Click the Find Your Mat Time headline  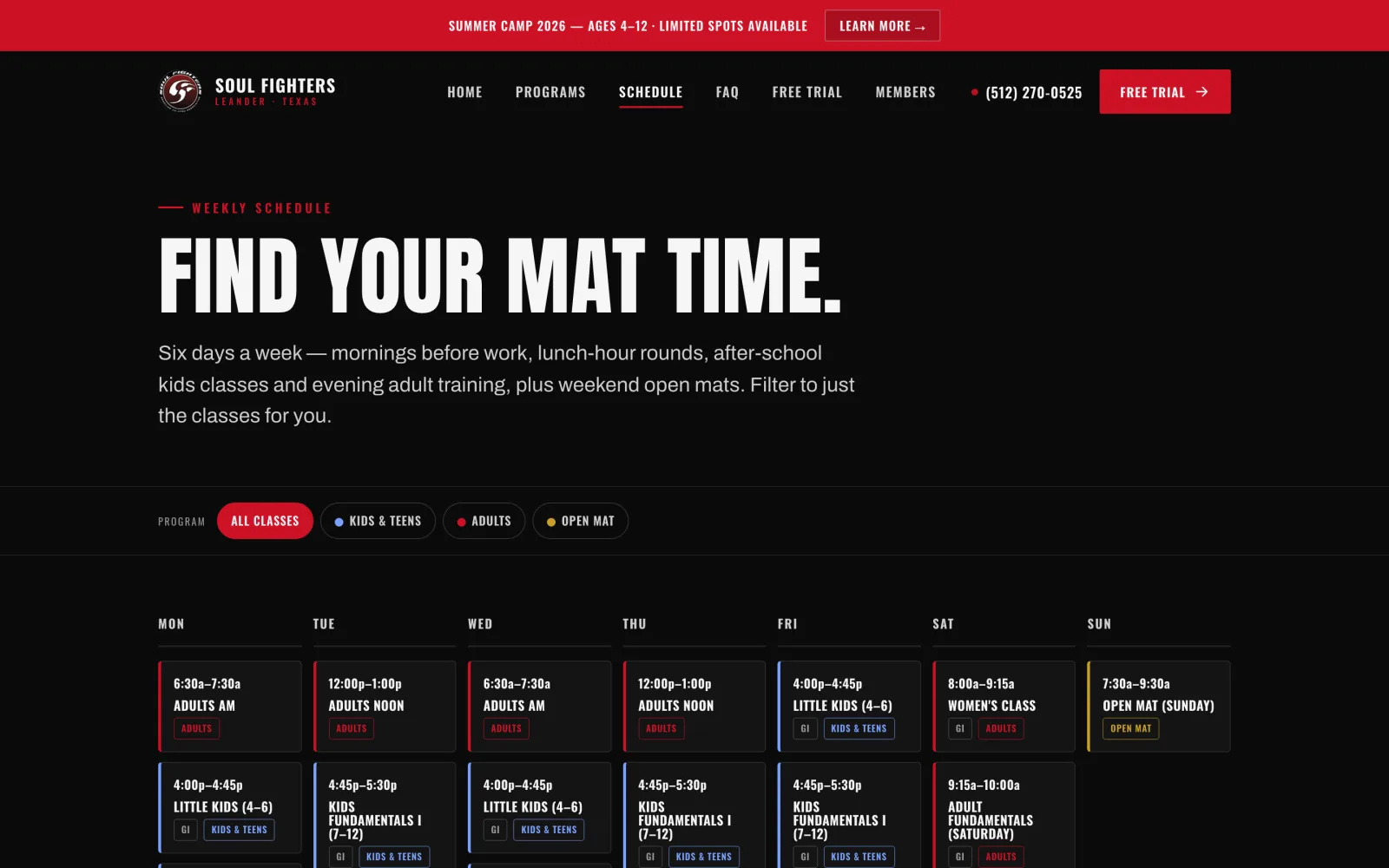coord(500,275)
